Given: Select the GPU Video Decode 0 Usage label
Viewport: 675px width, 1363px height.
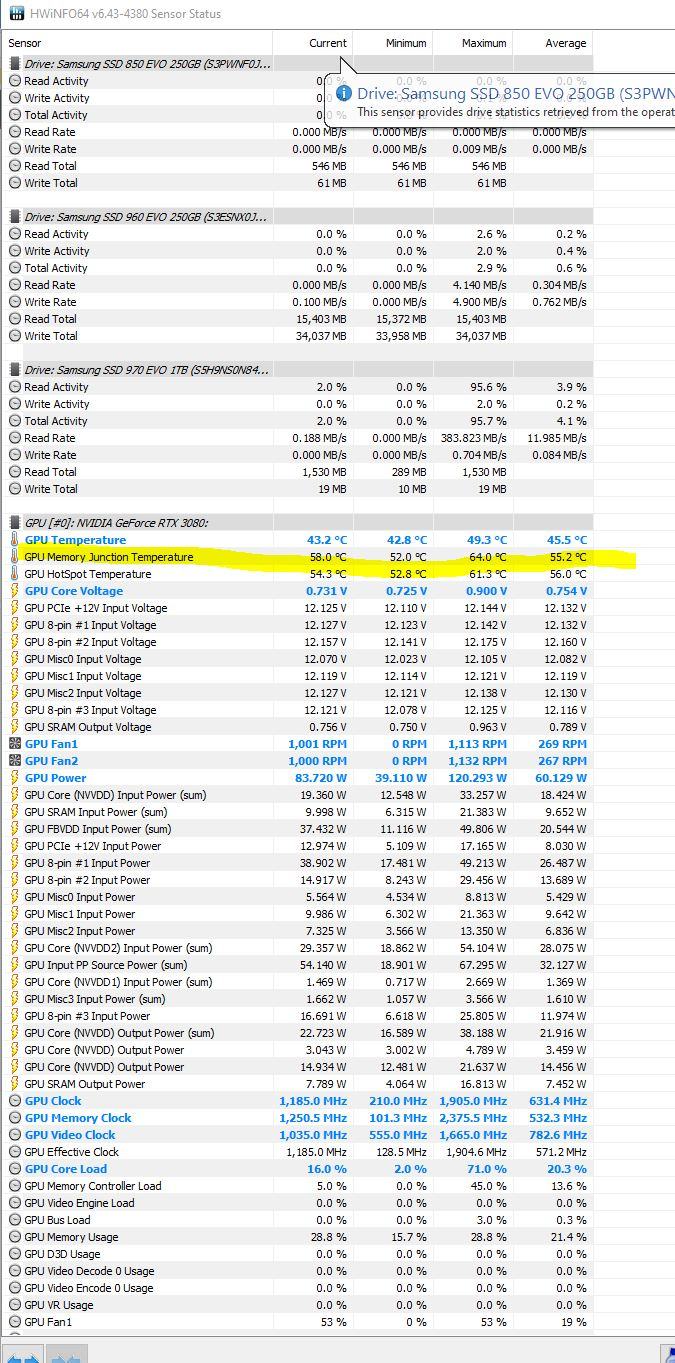Looking at the screenshot, I should [x=89, y=1271].
